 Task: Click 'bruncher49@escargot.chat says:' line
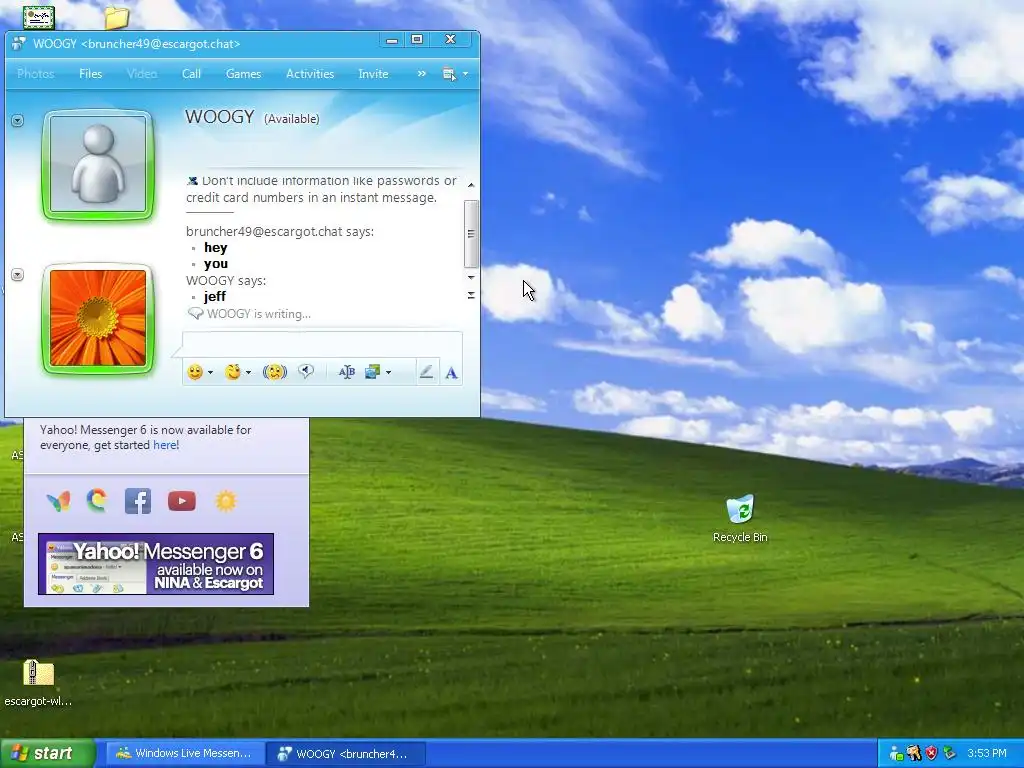[x=280, y=231]
